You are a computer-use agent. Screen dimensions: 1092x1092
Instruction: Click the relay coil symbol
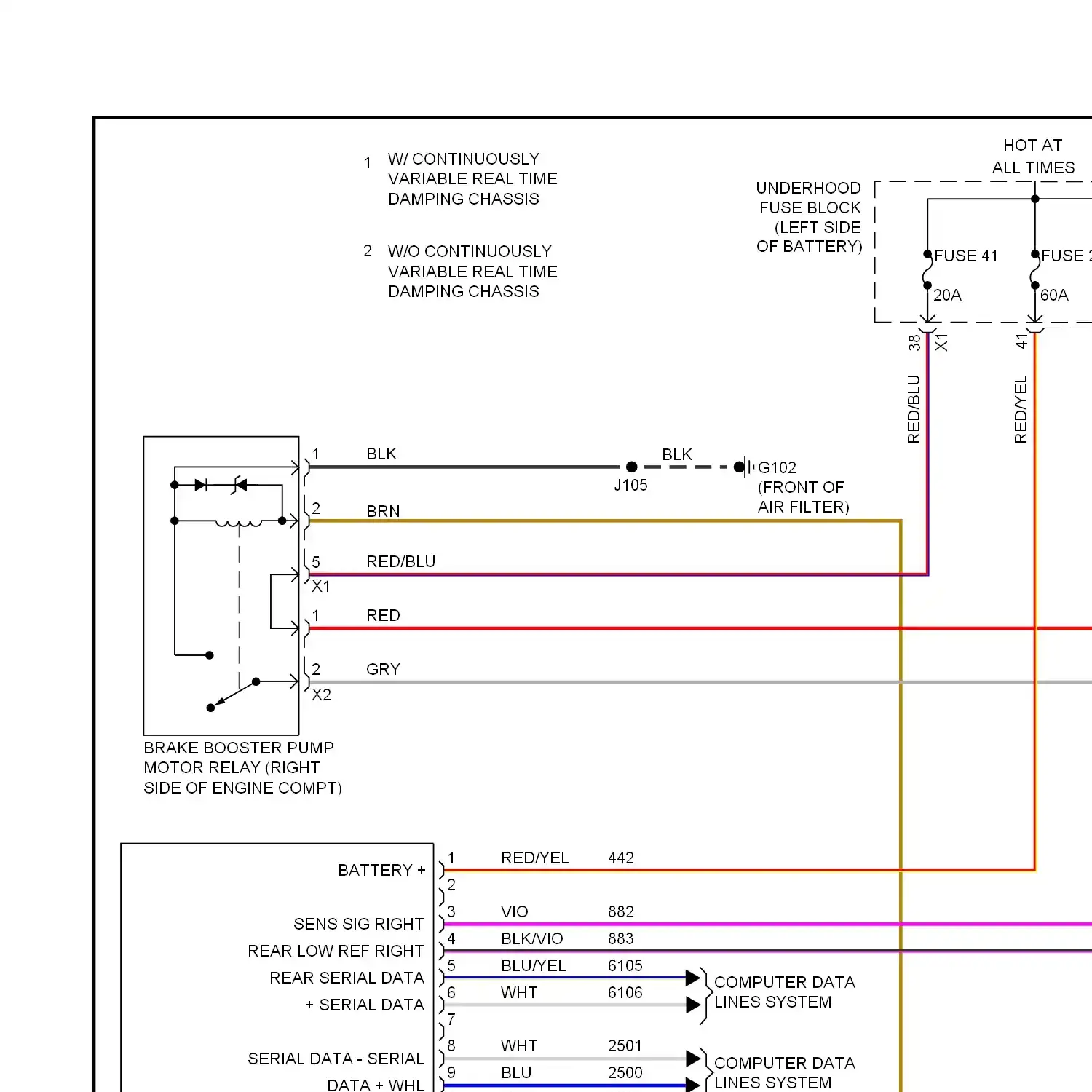click(238, 522)
